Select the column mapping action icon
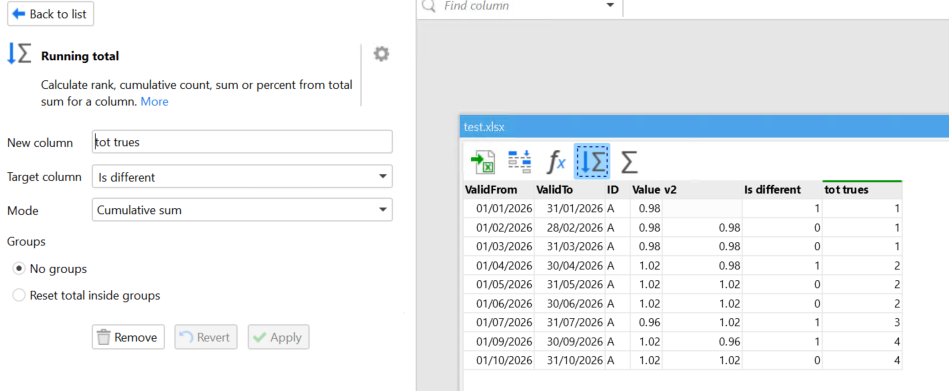This screenshot has height=391, width=949. point(519,162)
